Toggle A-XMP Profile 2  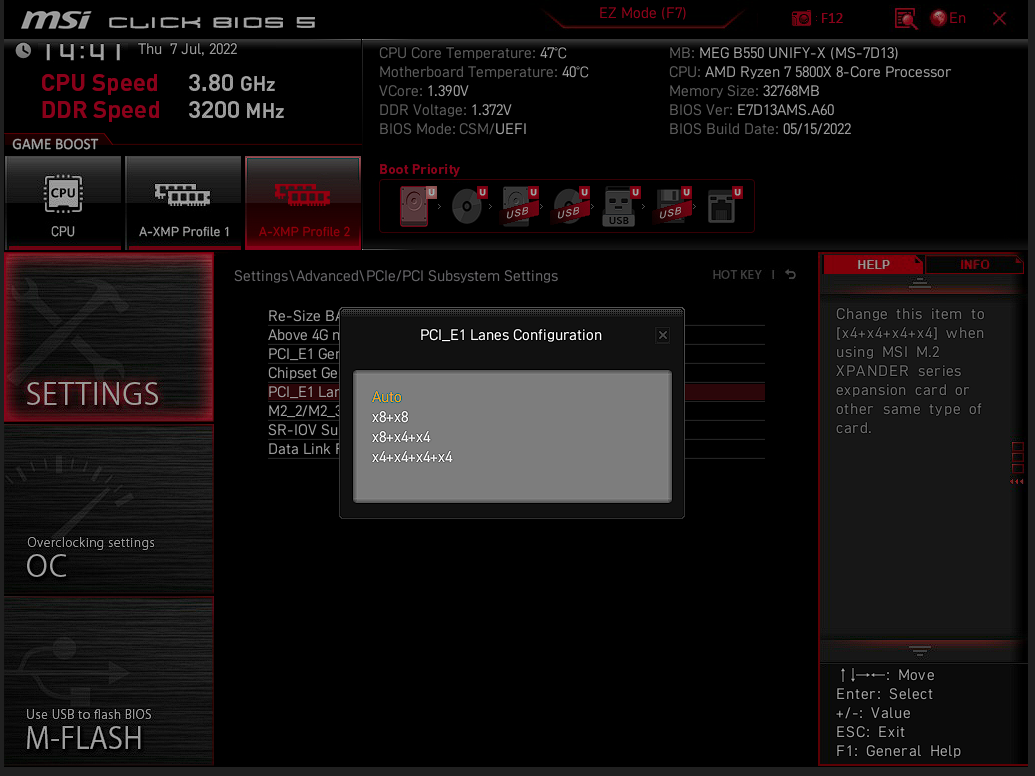coord(304,203)
